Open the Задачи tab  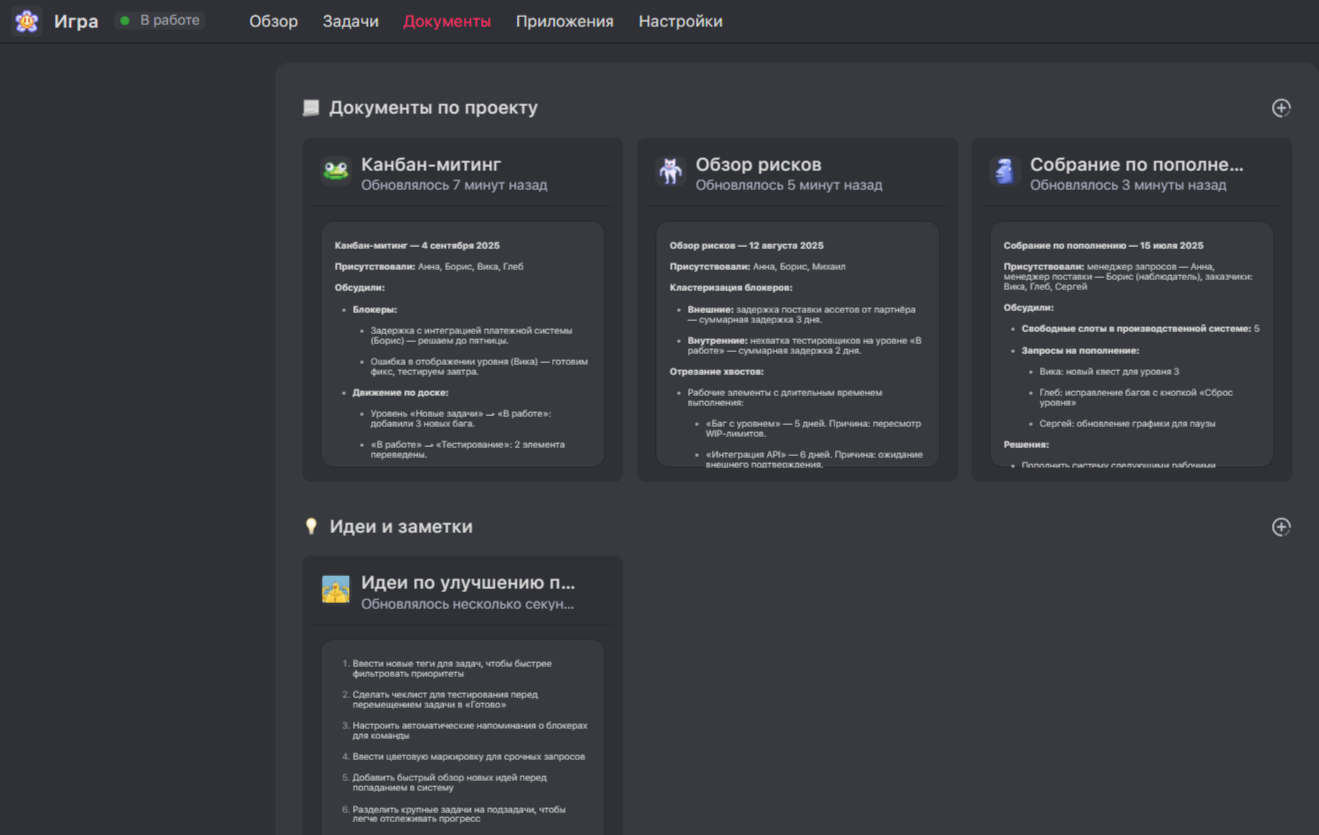pyautogui.click(x=350, y=21)
